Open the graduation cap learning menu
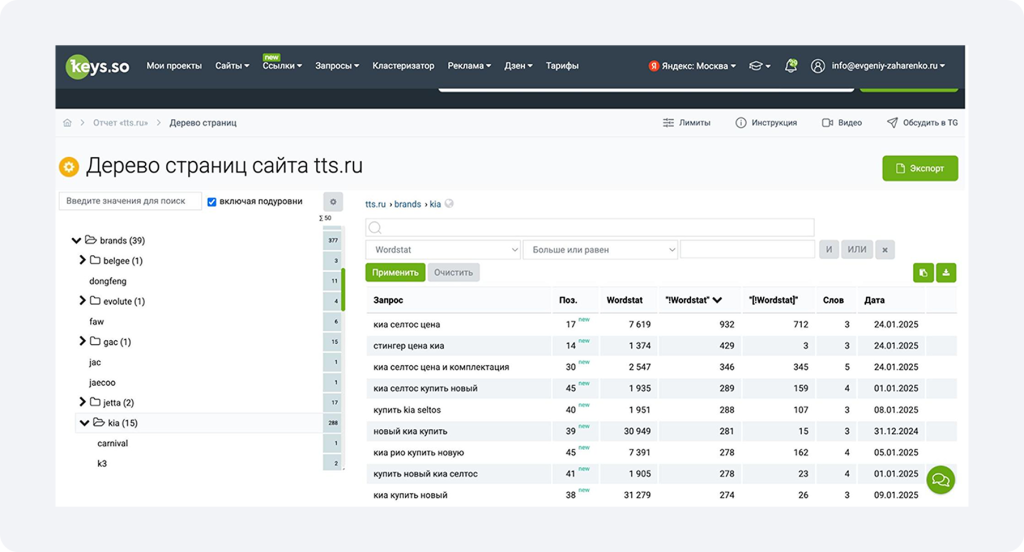Screen dimensions: 1024x552 (x=759, y=66)
